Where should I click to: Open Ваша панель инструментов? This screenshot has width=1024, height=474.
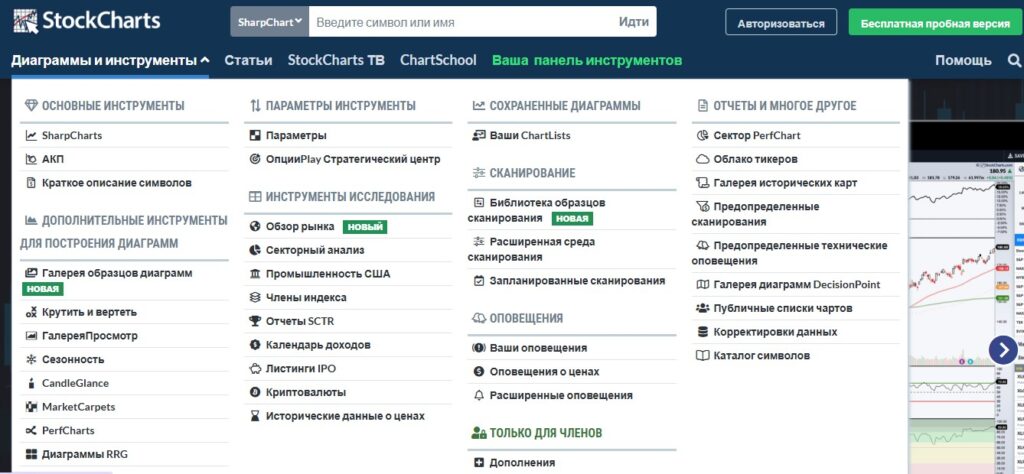[587, 61]
